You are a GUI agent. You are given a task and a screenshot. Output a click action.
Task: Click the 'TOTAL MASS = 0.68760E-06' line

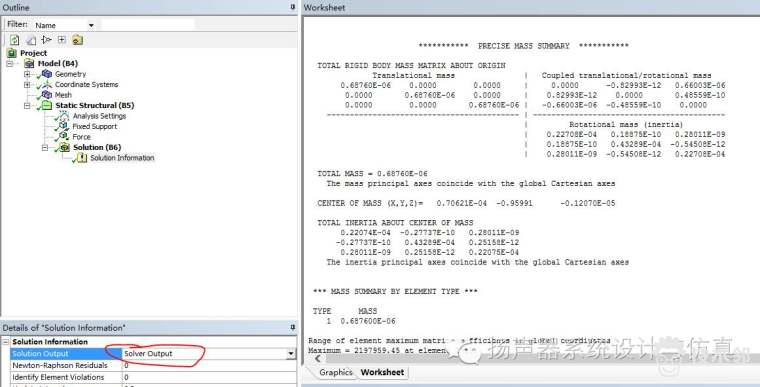(372, 174)
